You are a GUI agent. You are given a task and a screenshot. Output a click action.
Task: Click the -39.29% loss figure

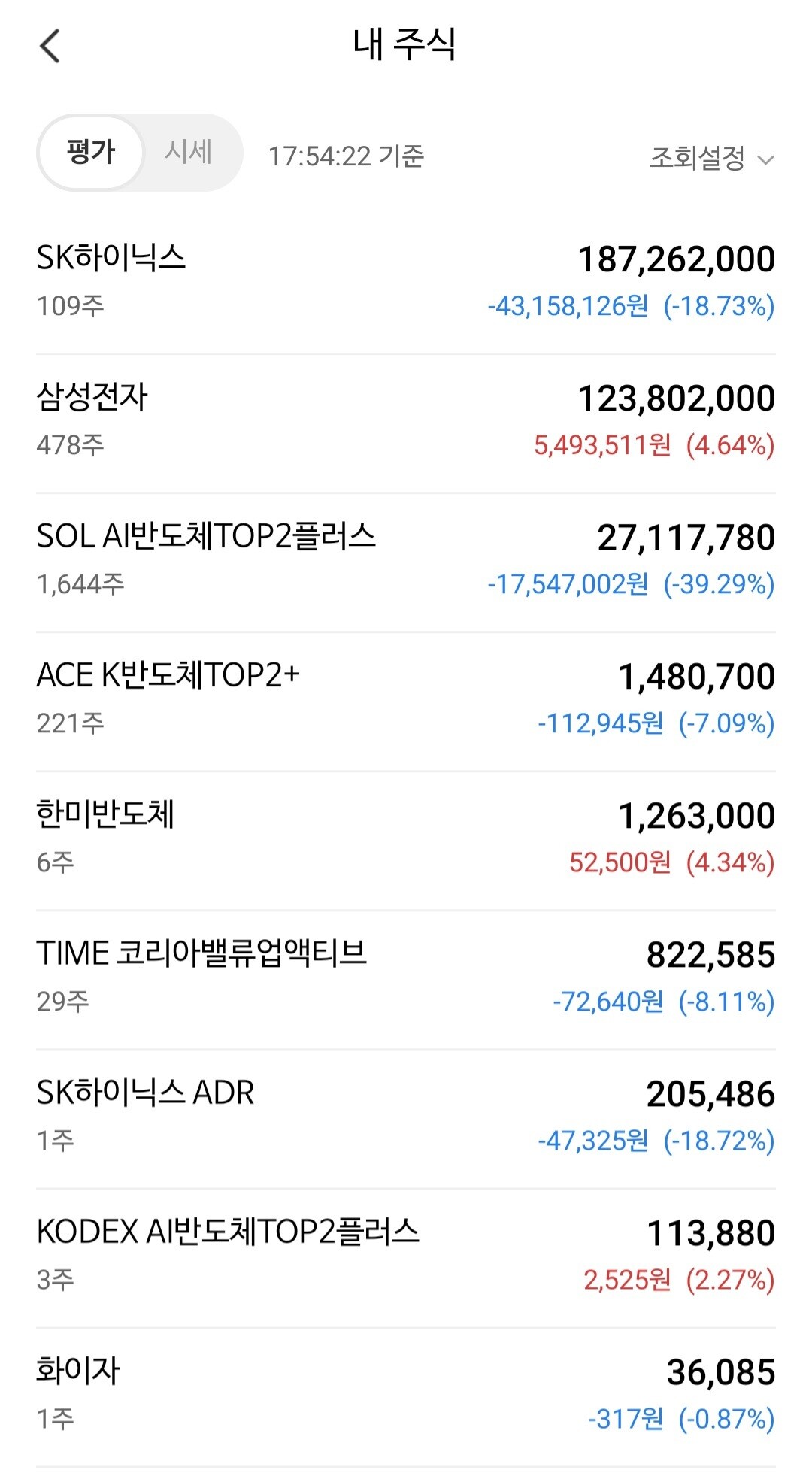[719, 584]
